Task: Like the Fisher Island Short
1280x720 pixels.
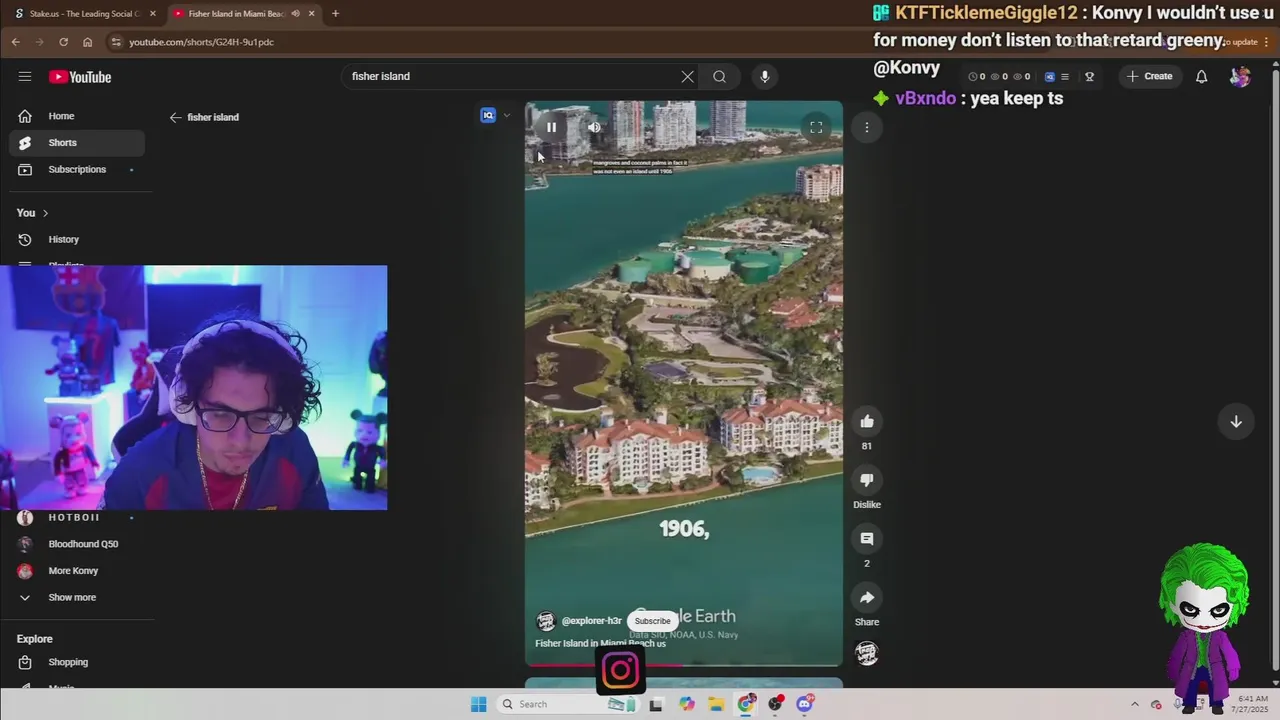Action: (x=867, y=422)
